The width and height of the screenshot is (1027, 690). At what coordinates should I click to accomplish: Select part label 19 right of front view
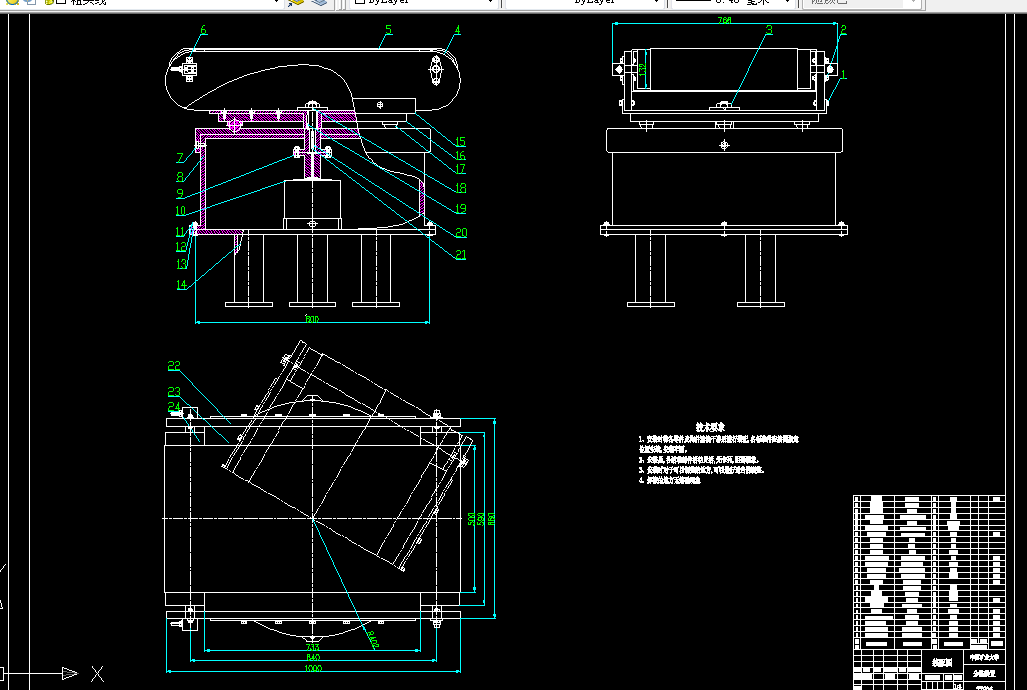460,208
